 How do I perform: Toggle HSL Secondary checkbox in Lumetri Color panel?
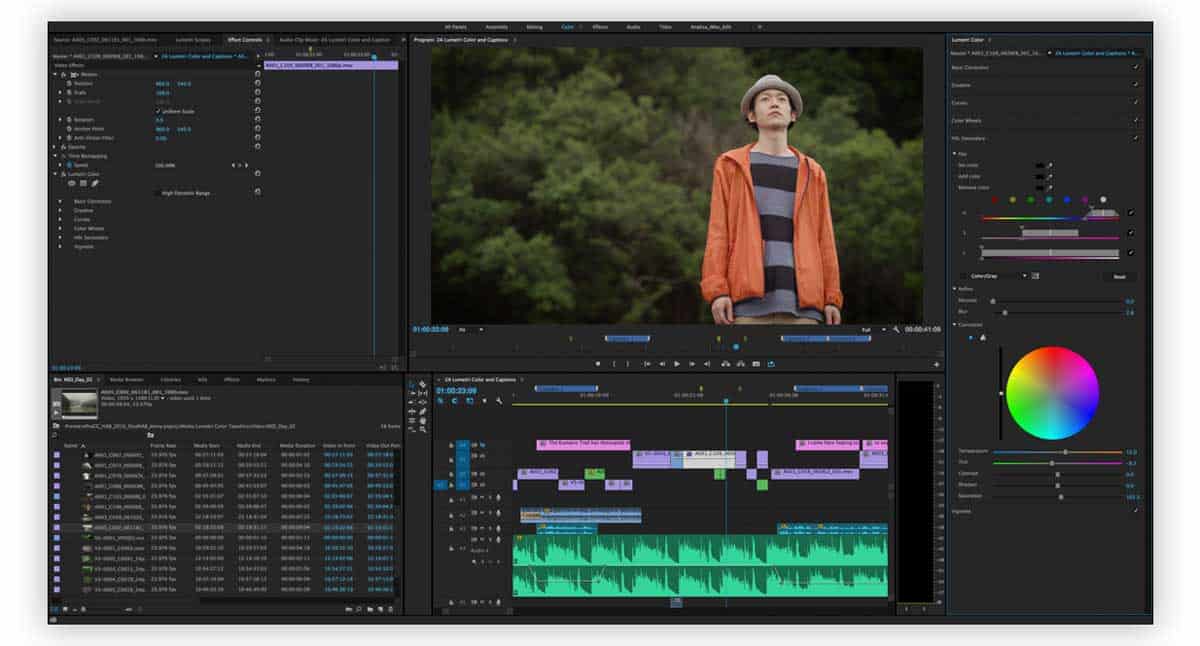point(1136,138)
